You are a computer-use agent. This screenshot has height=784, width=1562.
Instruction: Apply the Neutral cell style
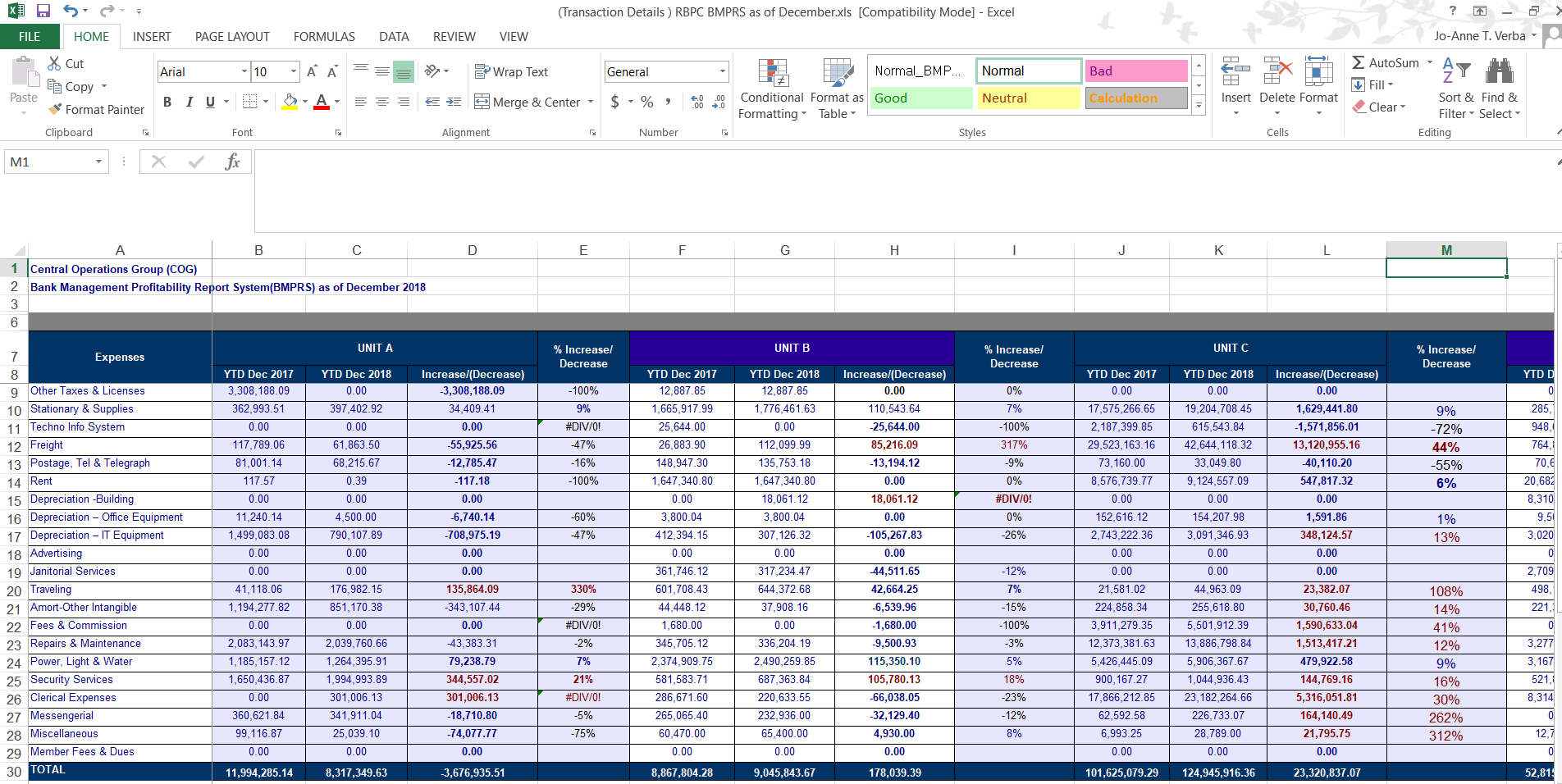pyautogui.click(x=1029, y=98)
